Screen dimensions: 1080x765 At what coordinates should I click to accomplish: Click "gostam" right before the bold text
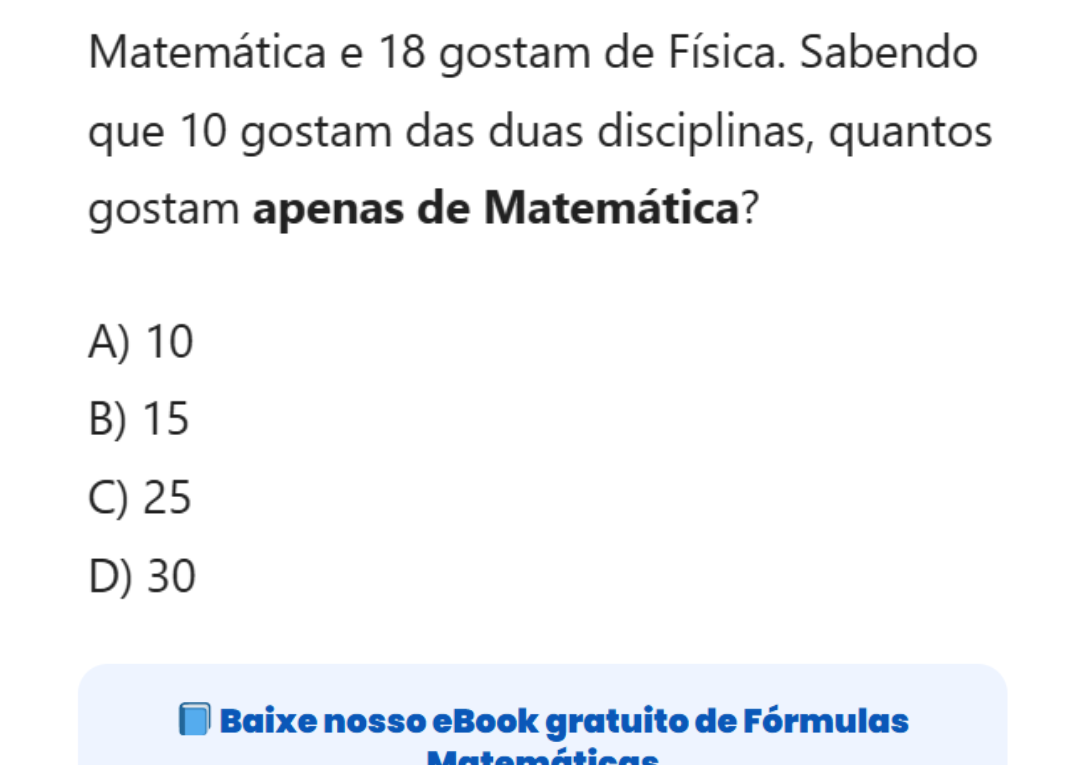(163, 209)
